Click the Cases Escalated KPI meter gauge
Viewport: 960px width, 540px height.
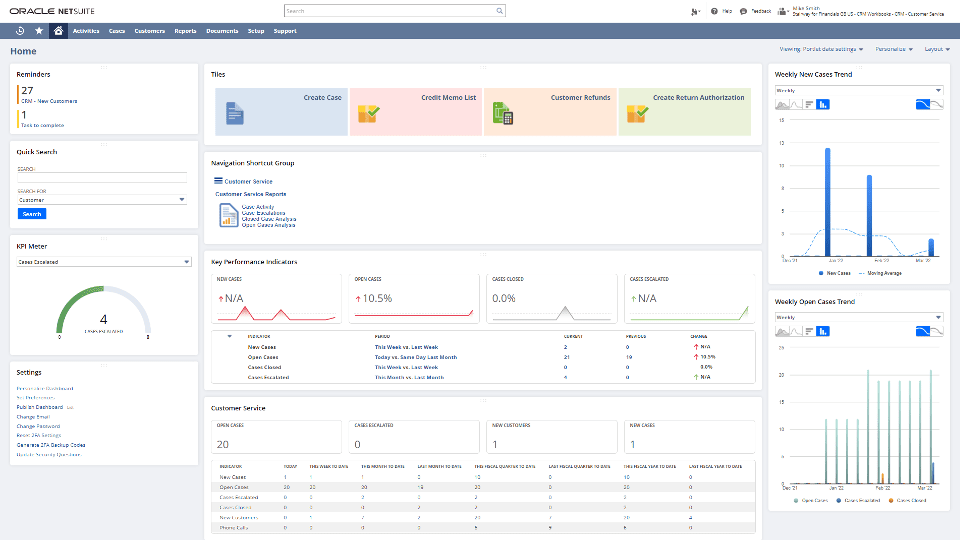tap(103, 311)
